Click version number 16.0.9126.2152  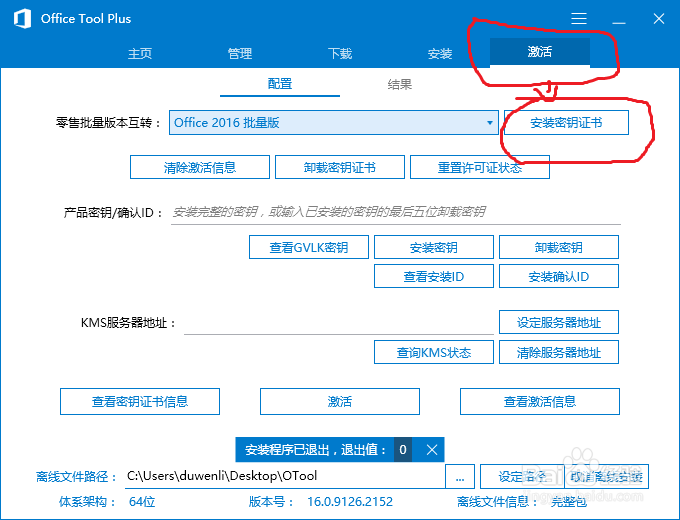pos(350,502)
